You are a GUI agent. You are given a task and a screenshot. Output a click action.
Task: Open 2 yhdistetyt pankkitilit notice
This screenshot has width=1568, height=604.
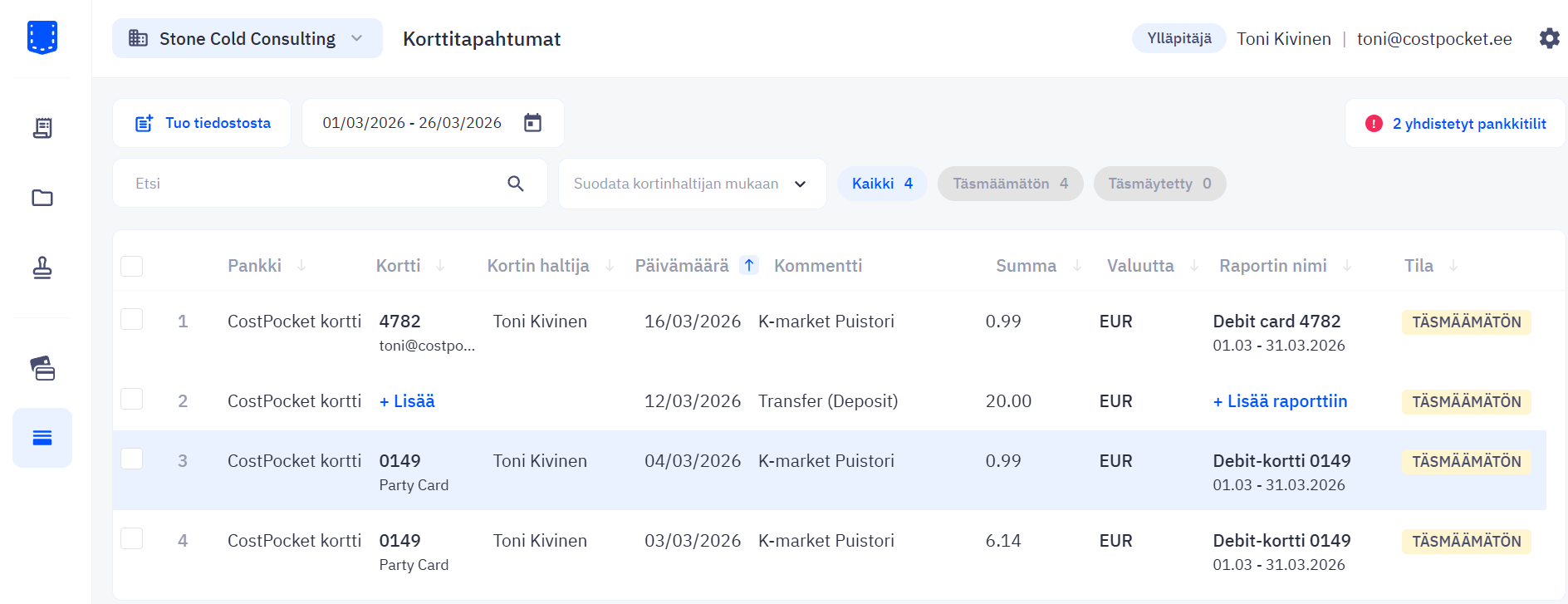(1456, 124)
